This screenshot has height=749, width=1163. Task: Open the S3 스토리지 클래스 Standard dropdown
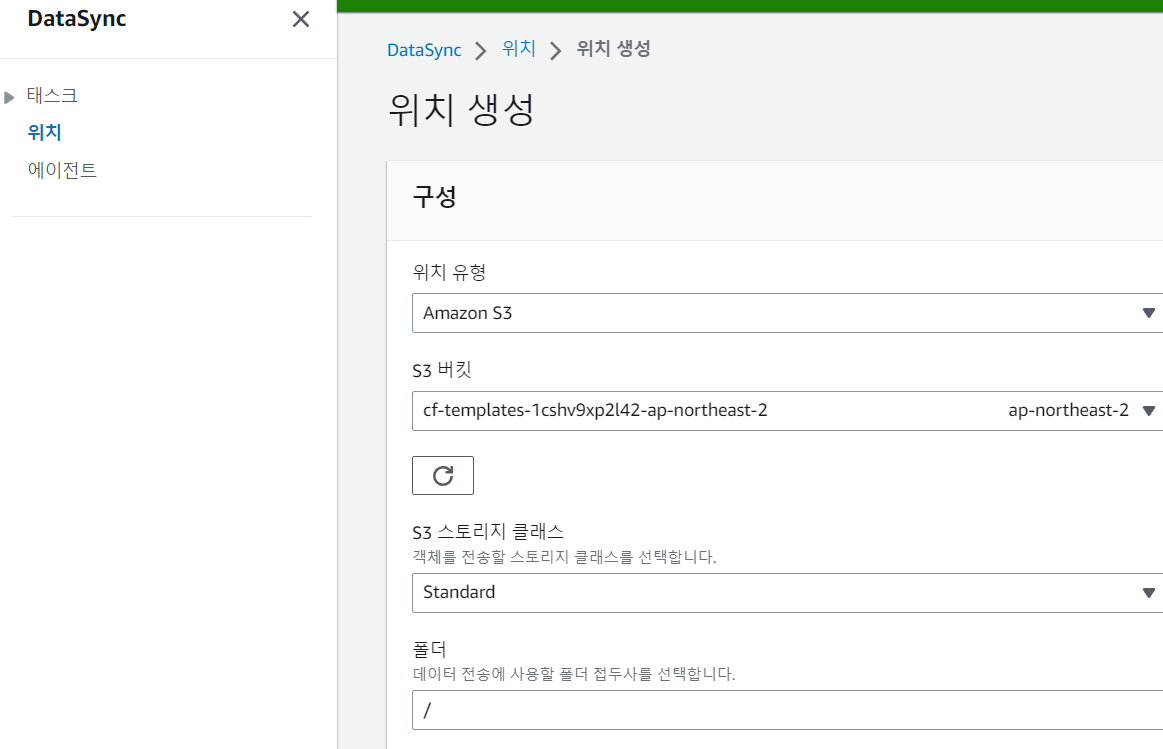[x=788, y=593]
